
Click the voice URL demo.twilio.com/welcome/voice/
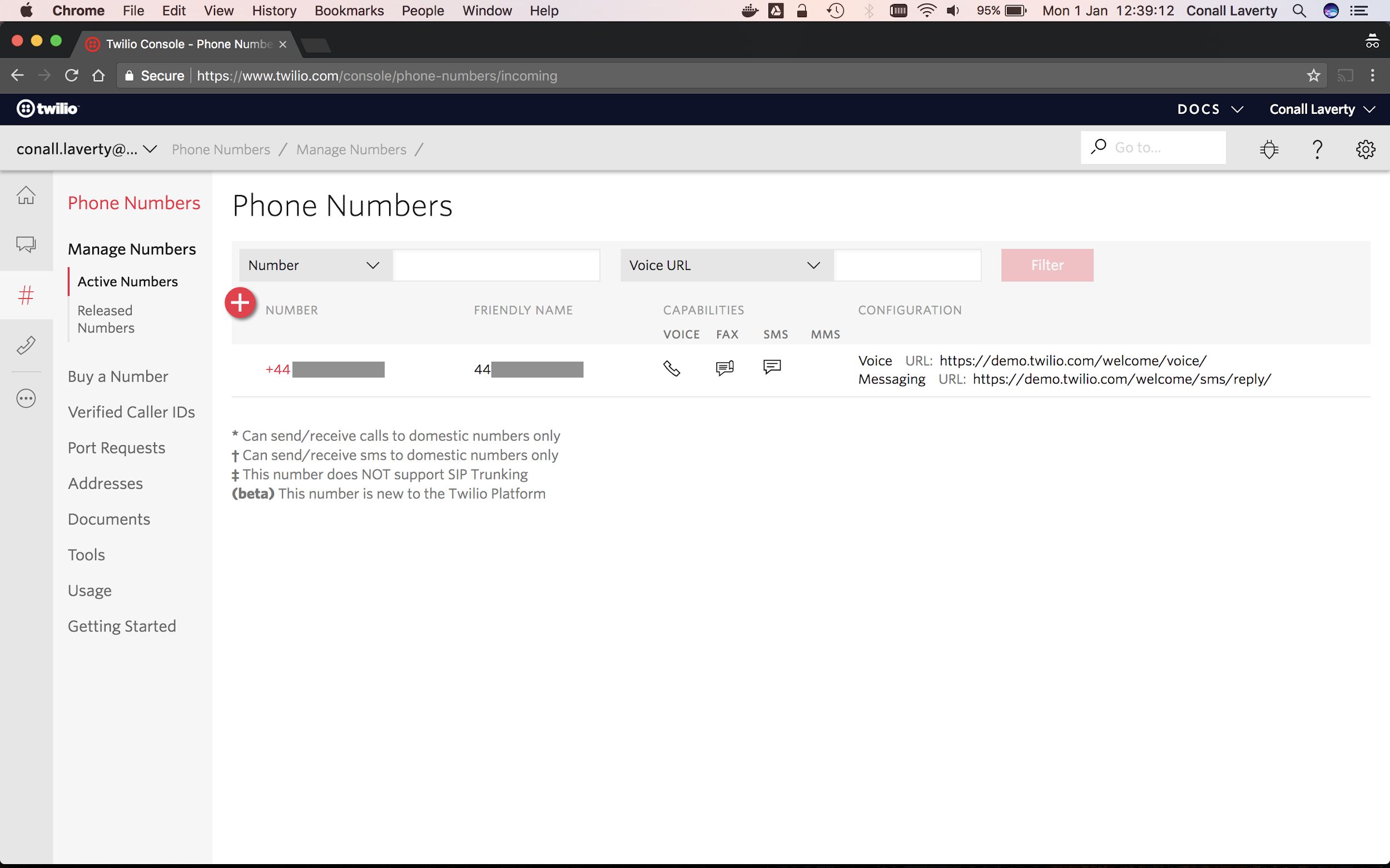pyautogui.click(x=1073, y=361)
